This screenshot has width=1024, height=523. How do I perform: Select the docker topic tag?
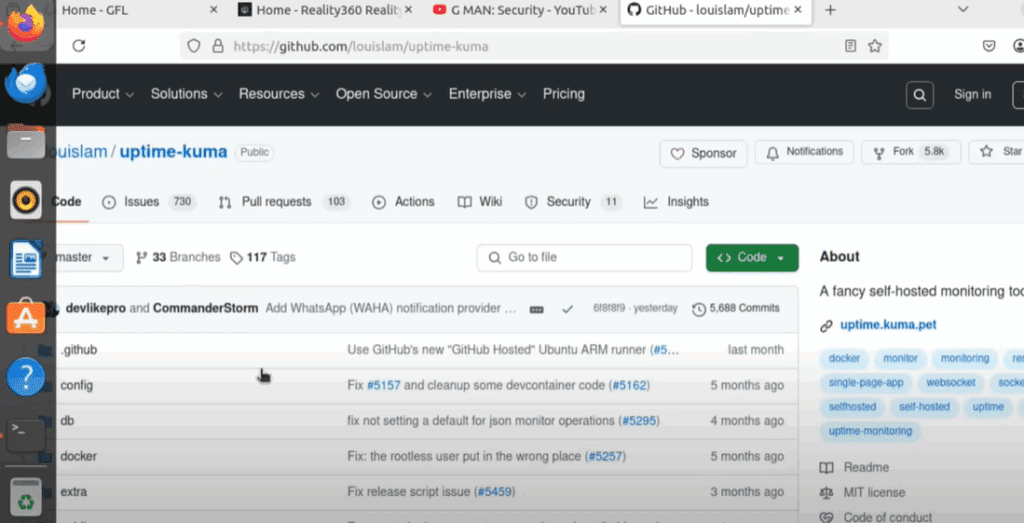click(844, 358)
